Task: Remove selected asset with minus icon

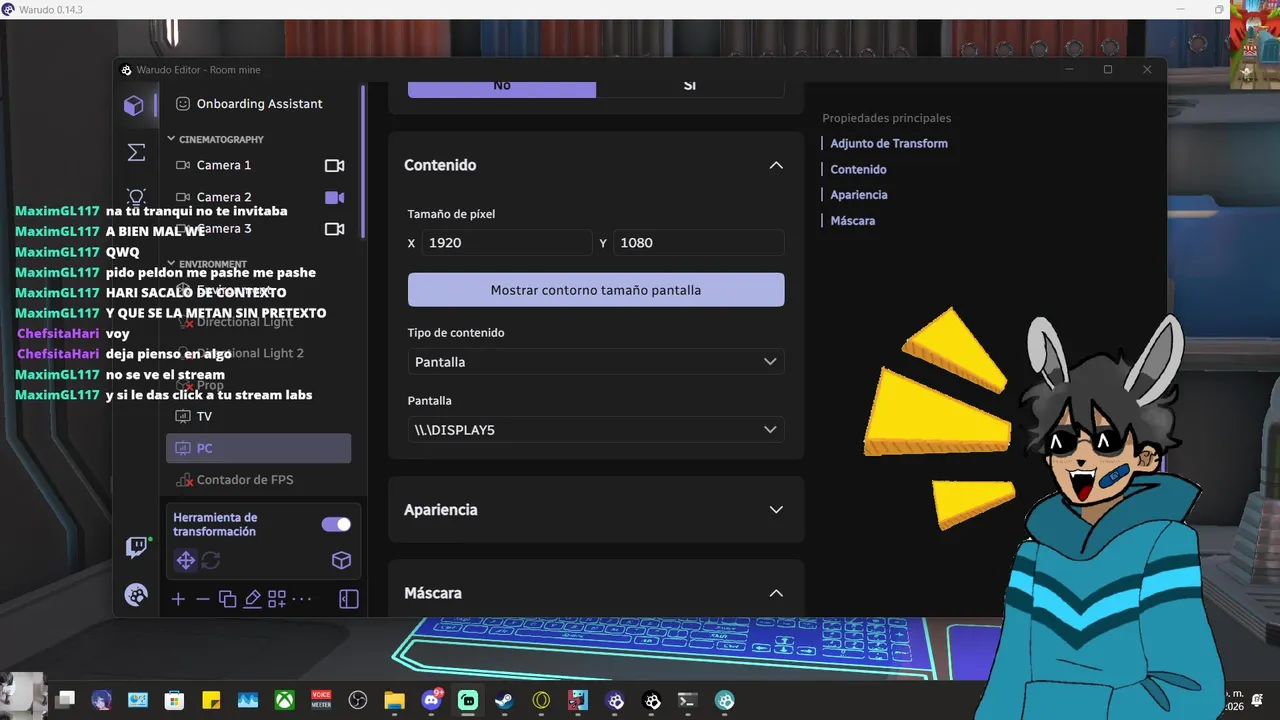Action: pos(203,599)
